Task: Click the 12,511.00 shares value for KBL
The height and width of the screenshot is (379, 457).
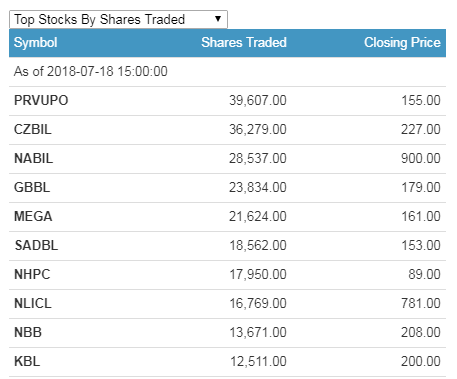Action: [x=258, y=361]
